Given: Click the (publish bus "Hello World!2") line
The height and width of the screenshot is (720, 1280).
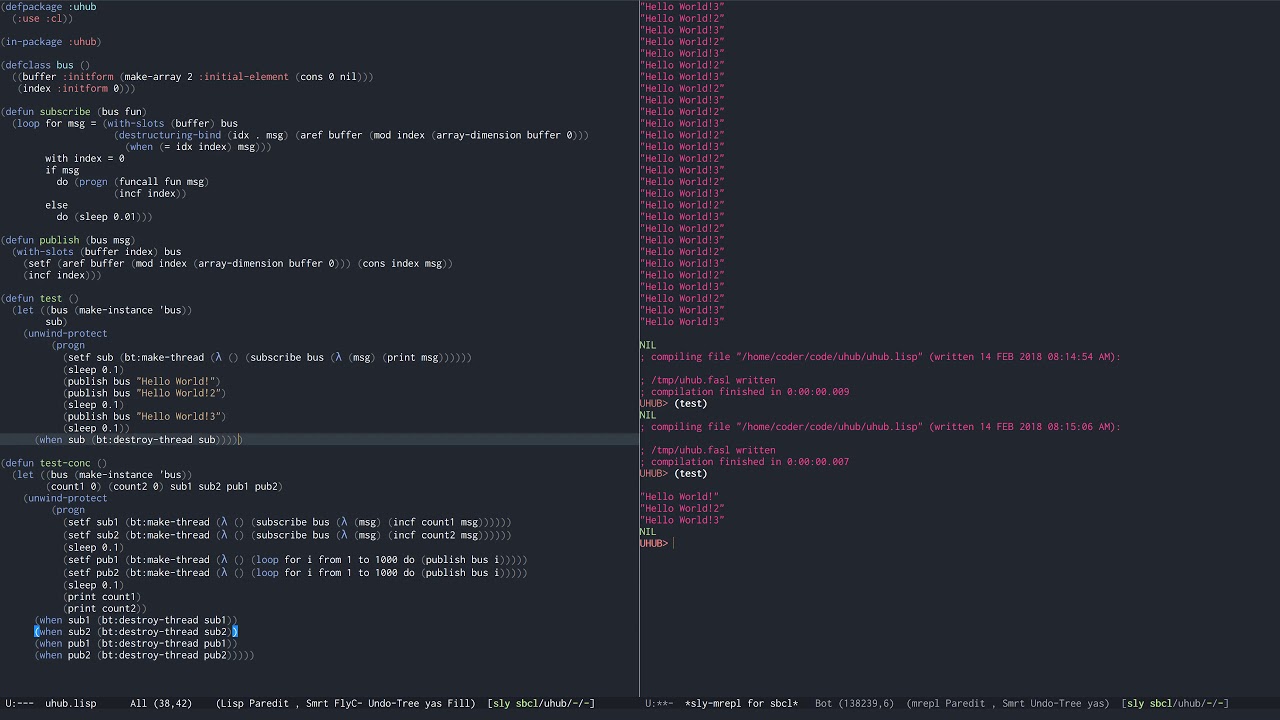Looking at the screenshot, I should coord(145,393).
